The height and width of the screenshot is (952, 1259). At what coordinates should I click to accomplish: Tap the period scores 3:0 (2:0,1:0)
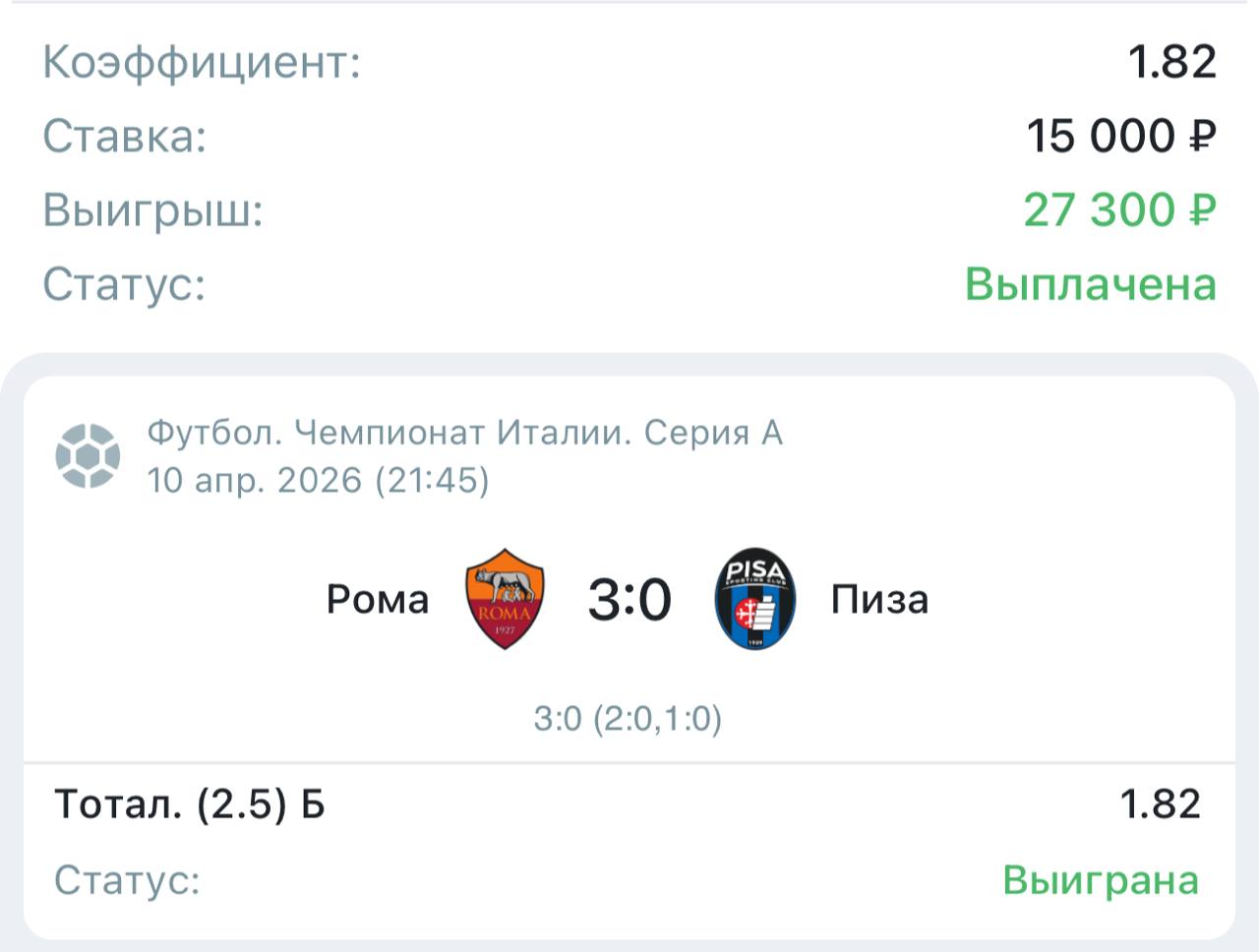point(629,719)
